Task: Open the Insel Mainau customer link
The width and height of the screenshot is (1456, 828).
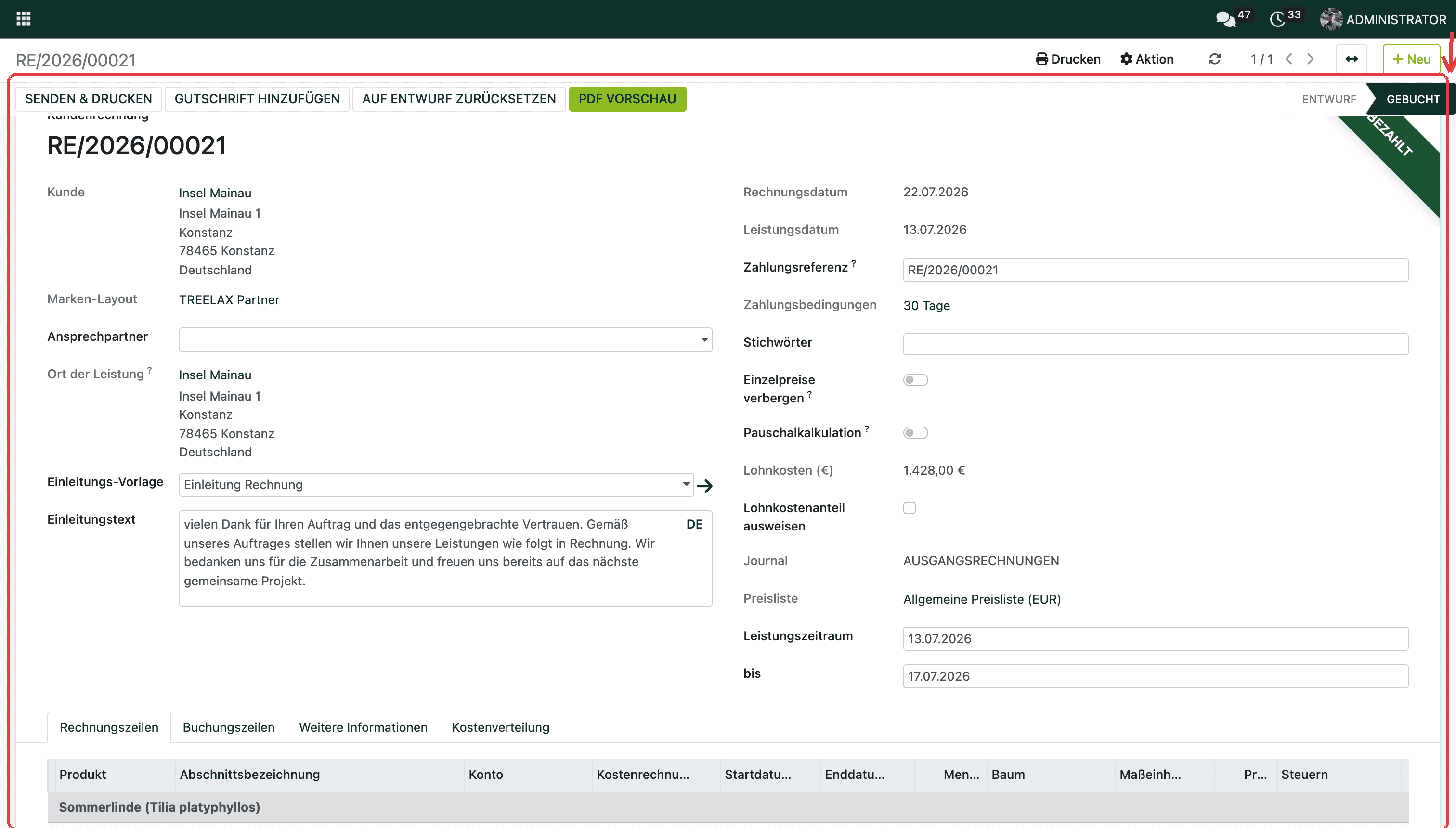Action: pos(215,194)
